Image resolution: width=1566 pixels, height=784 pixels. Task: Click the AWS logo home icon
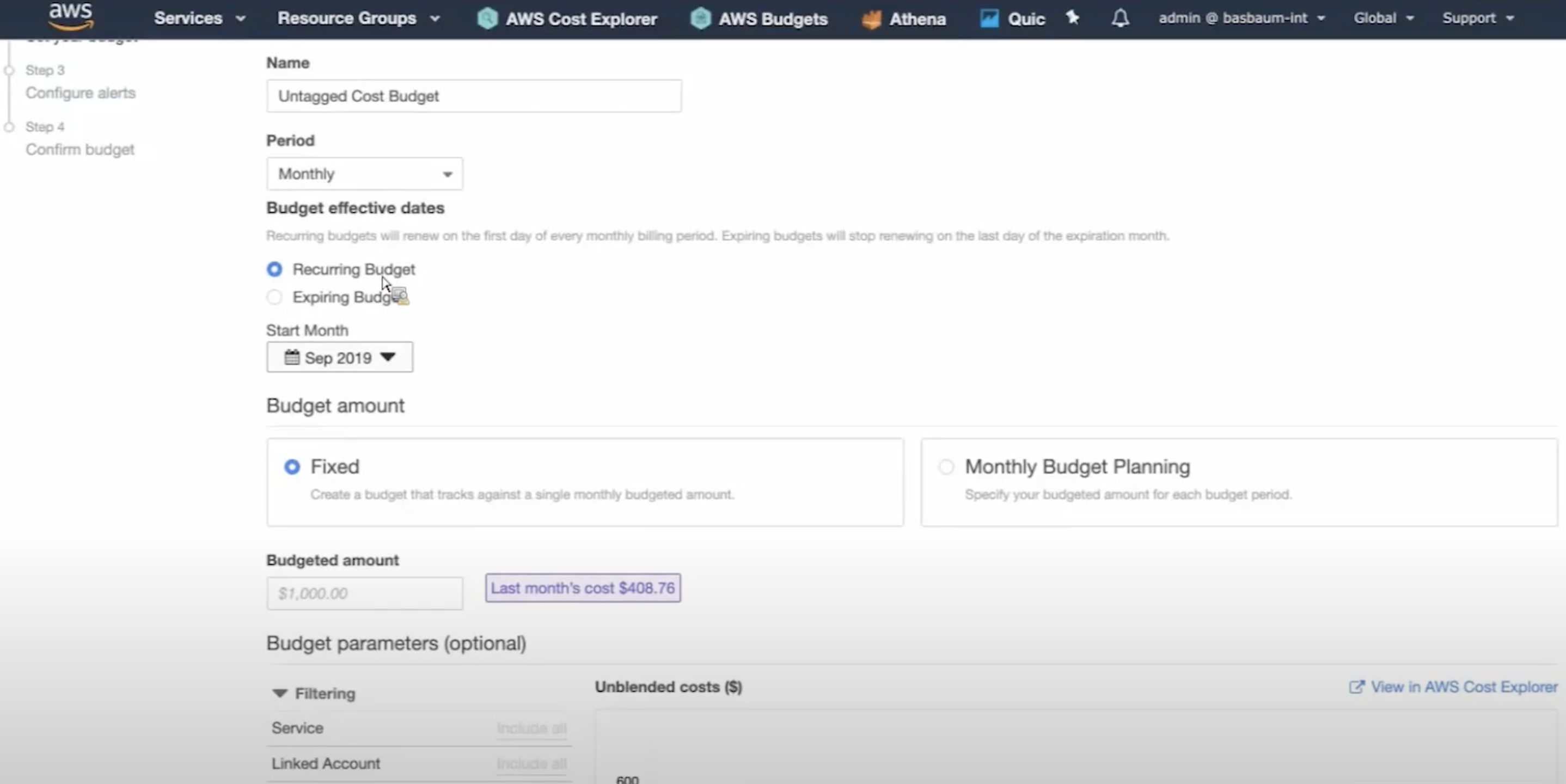(71, 16)
